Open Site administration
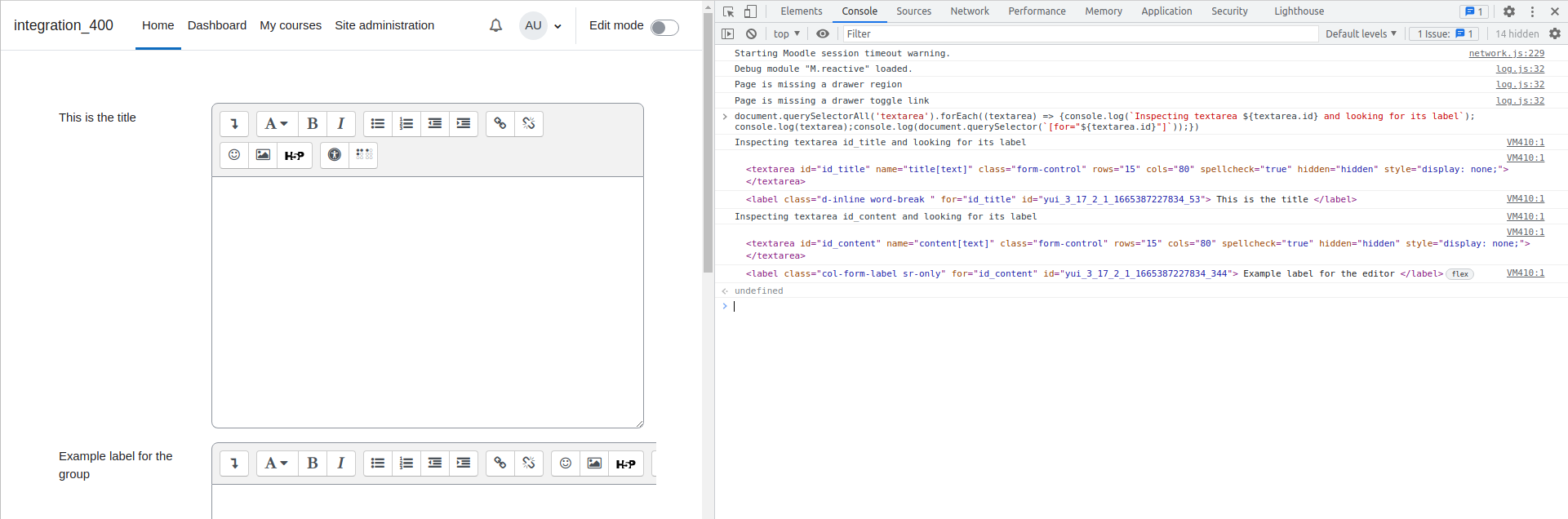The image size is (1568, 519). tap(384, 25)
